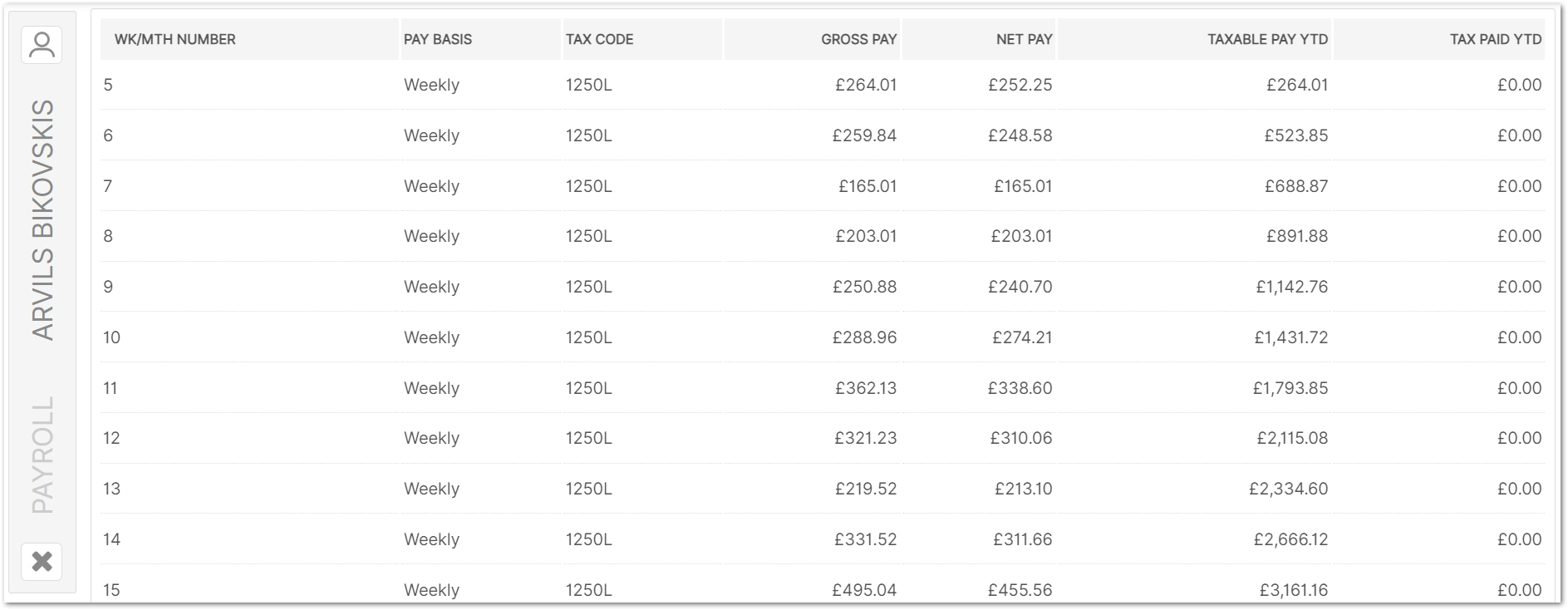Viewport: 1568px width, 610px height.
Task: Click the 1250L tax code in week 11
Action: 588,388
